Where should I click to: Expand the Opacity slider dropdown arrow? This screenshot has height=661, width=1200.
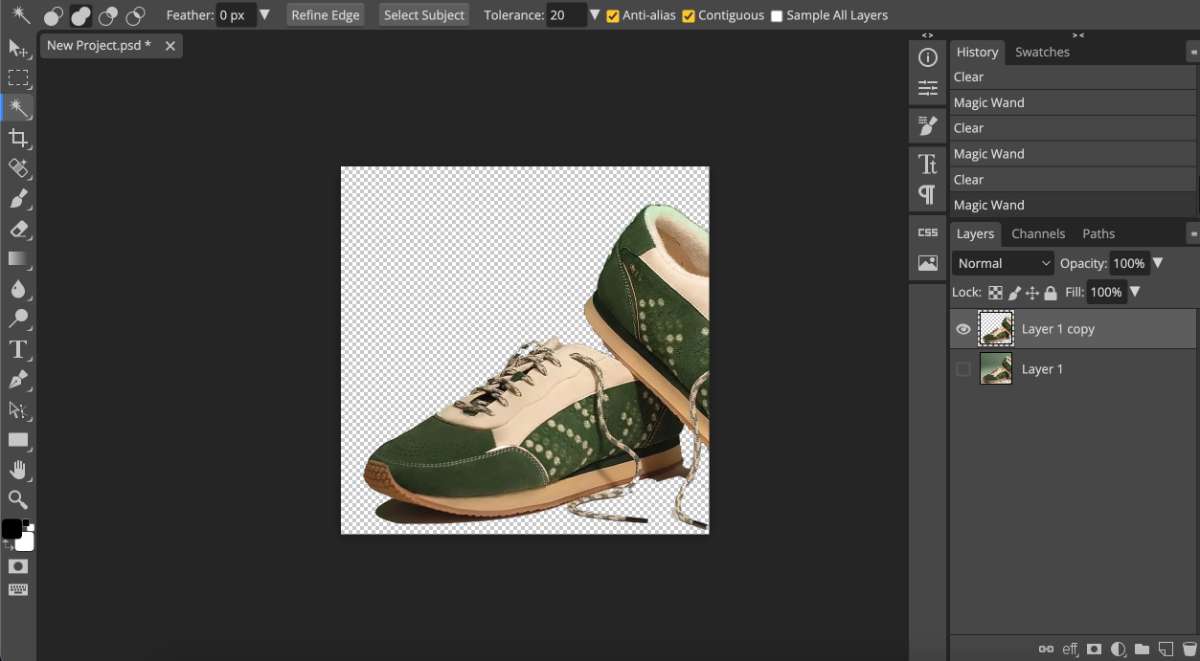click(1158, 263)
